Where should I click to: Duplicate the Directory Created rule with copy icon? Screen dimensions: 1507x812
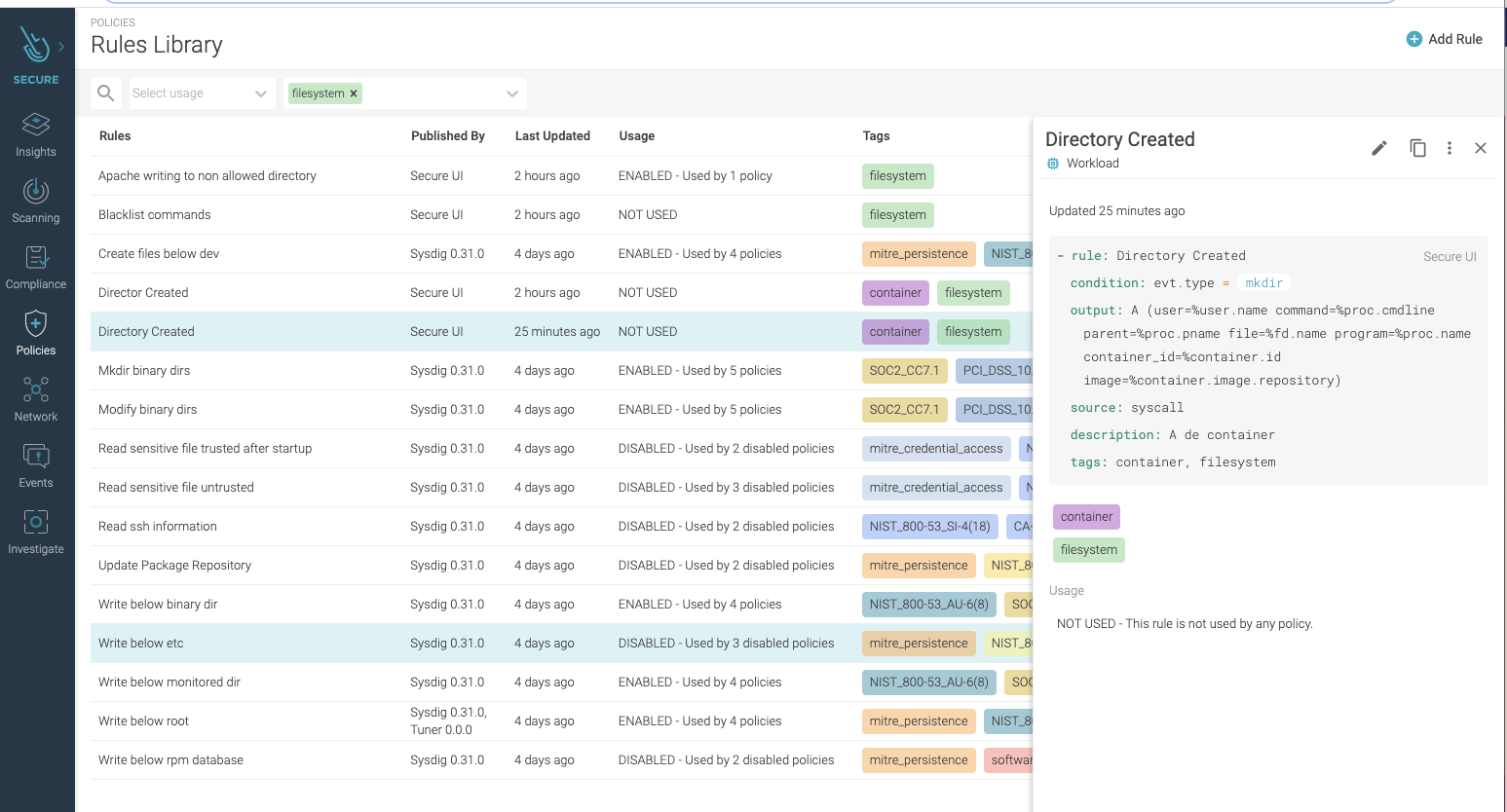pos(1417,148)
